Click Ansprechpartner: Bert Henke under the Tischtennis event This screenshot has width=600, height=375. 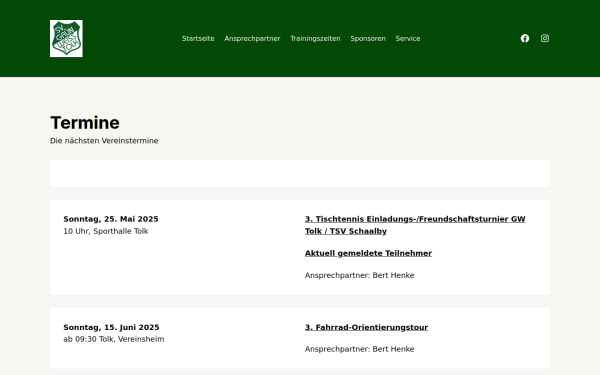click(x=360, y=276)
